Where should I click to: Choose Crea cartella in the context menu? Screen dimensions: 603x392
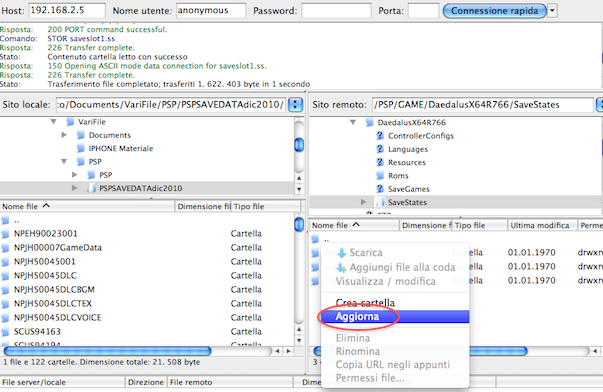tap(395, 303)
